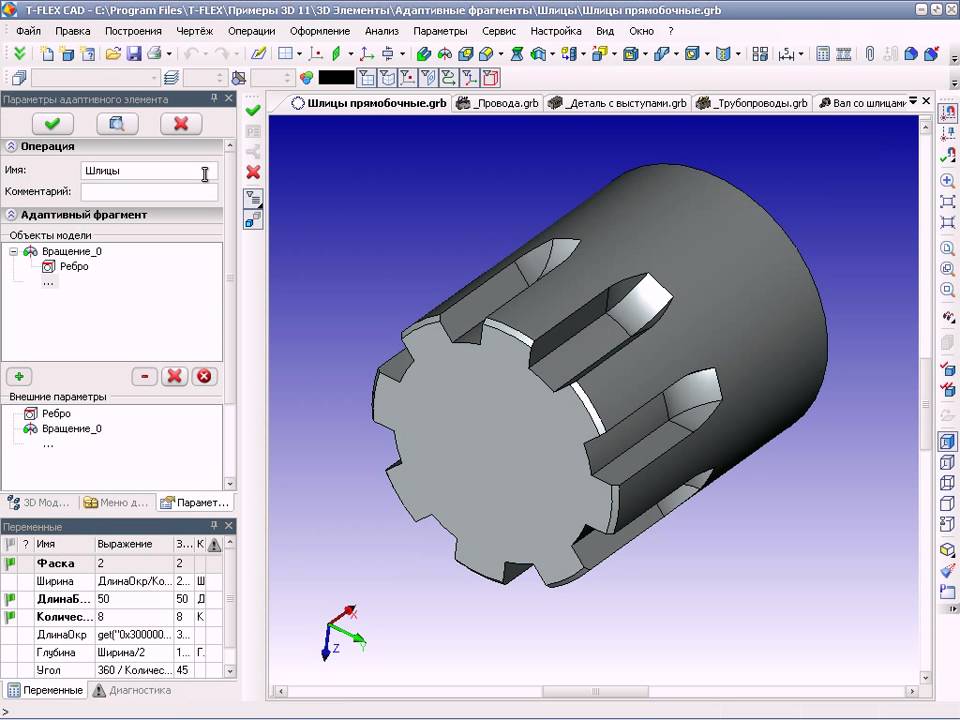
Task: Collapse the Адаптивный фрагмент section
Action: click(11, 215)
